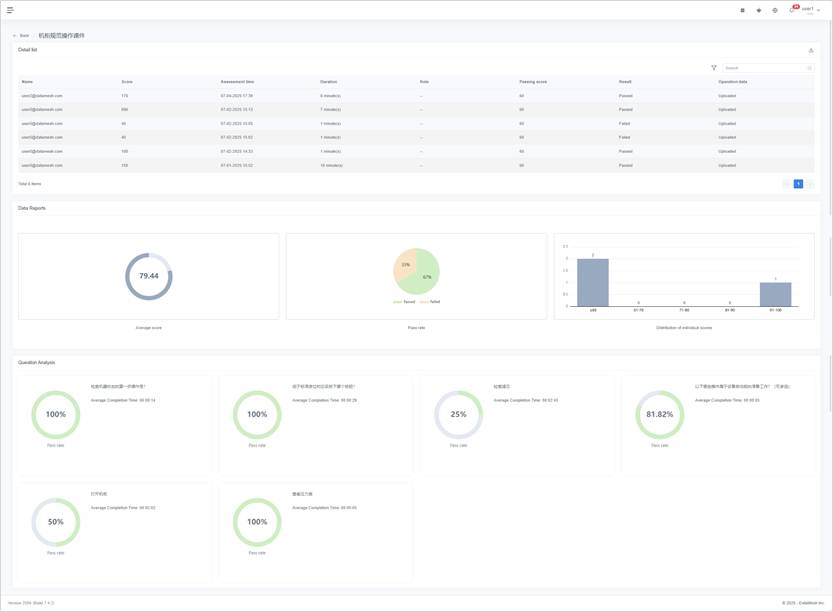
Task: Select page 1 in pagination
Action: coord(798,184)
